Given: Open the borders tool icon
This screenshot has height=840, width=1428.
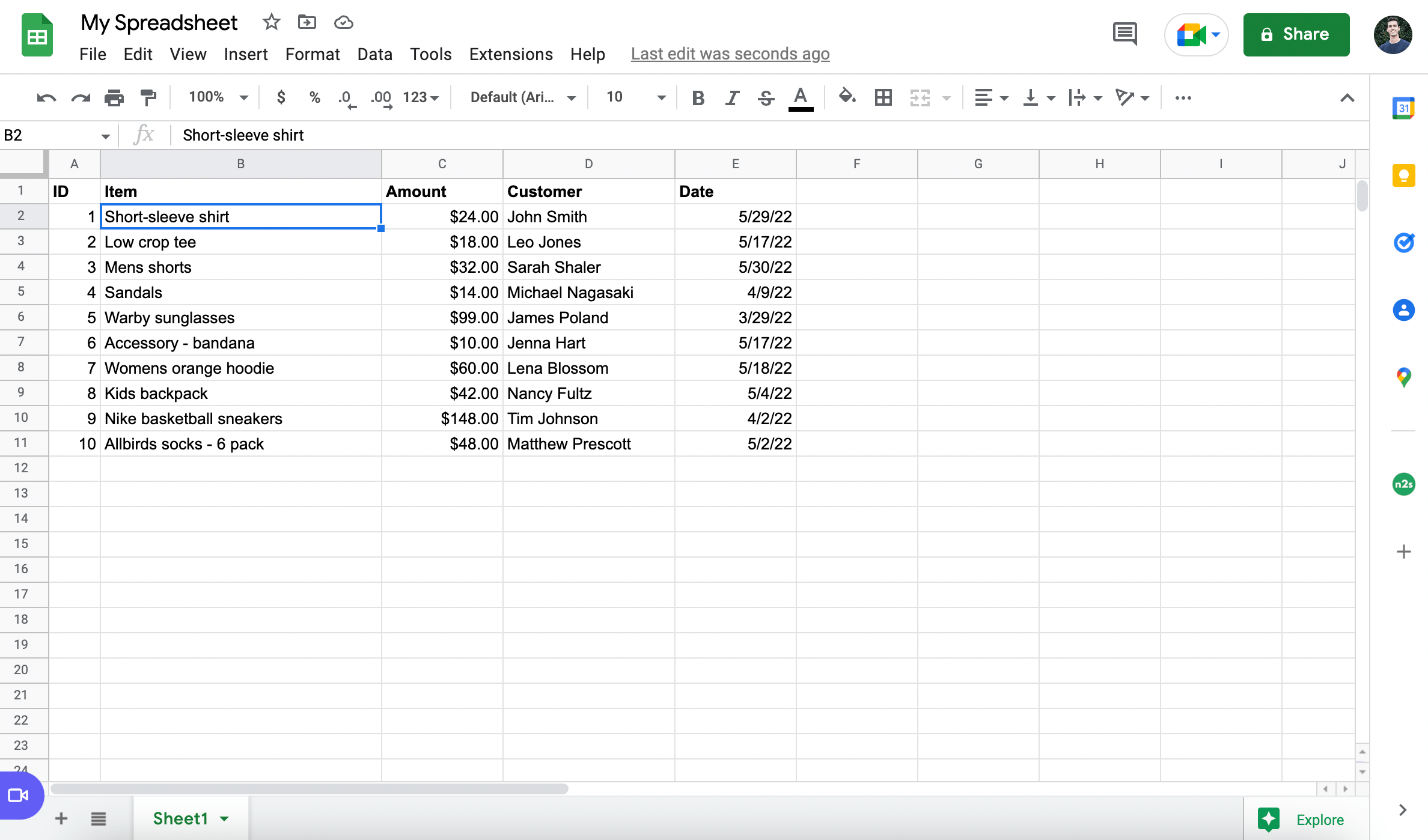Looking at the screenshot, I should pos(883,97).
